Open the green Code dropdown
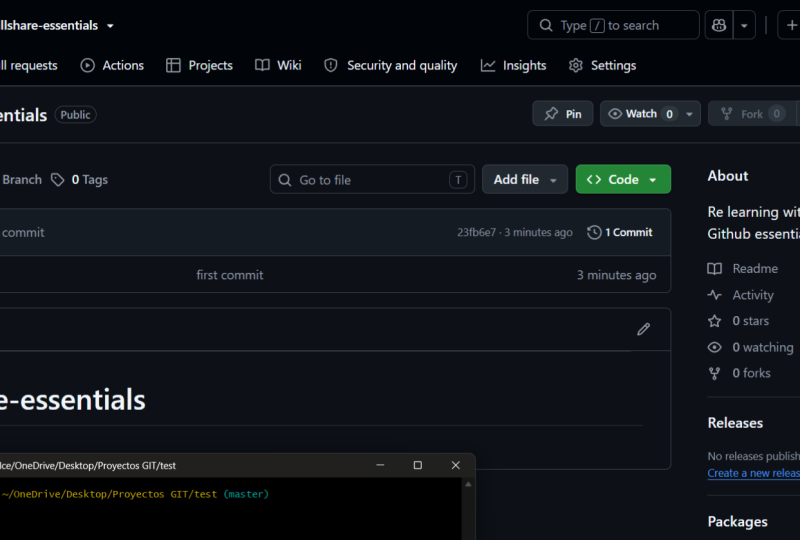Viewport: 800px width, 540px height. pos(623,179)
